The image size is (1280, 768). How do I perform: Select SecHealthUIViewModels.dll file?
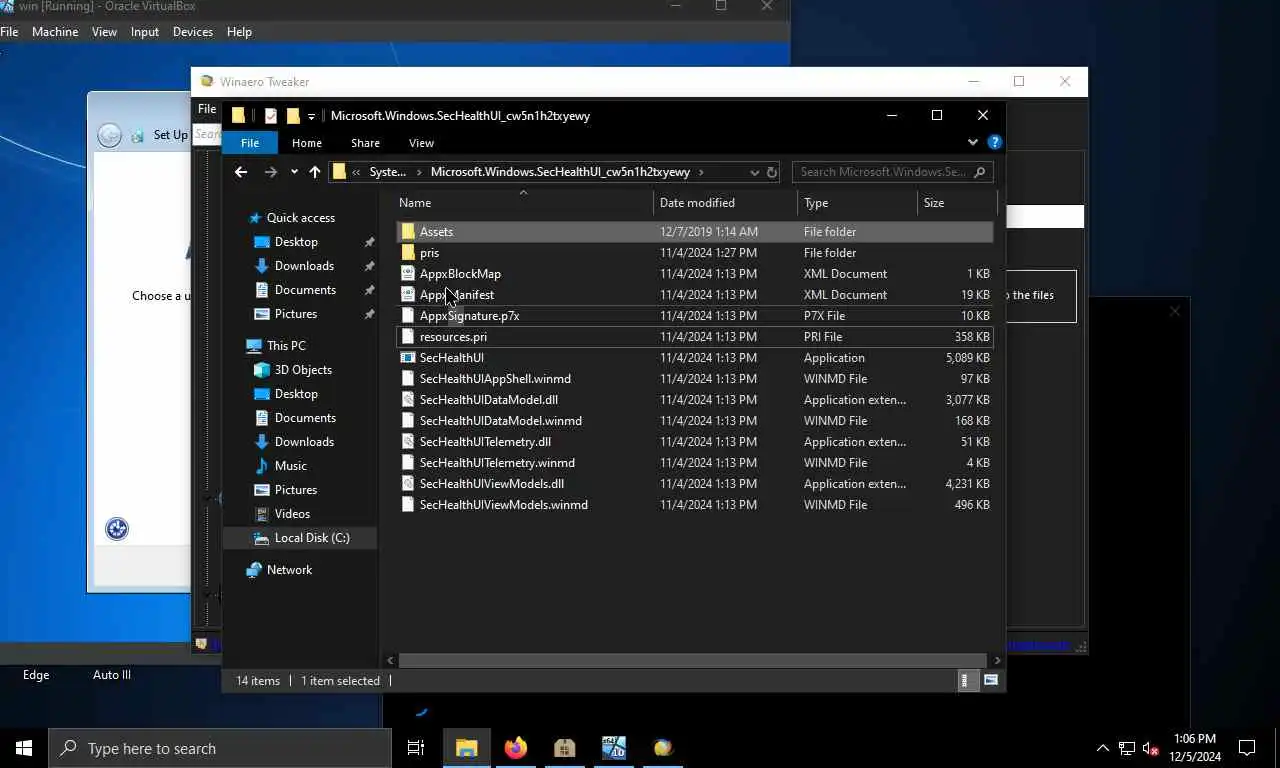[695, 484]
